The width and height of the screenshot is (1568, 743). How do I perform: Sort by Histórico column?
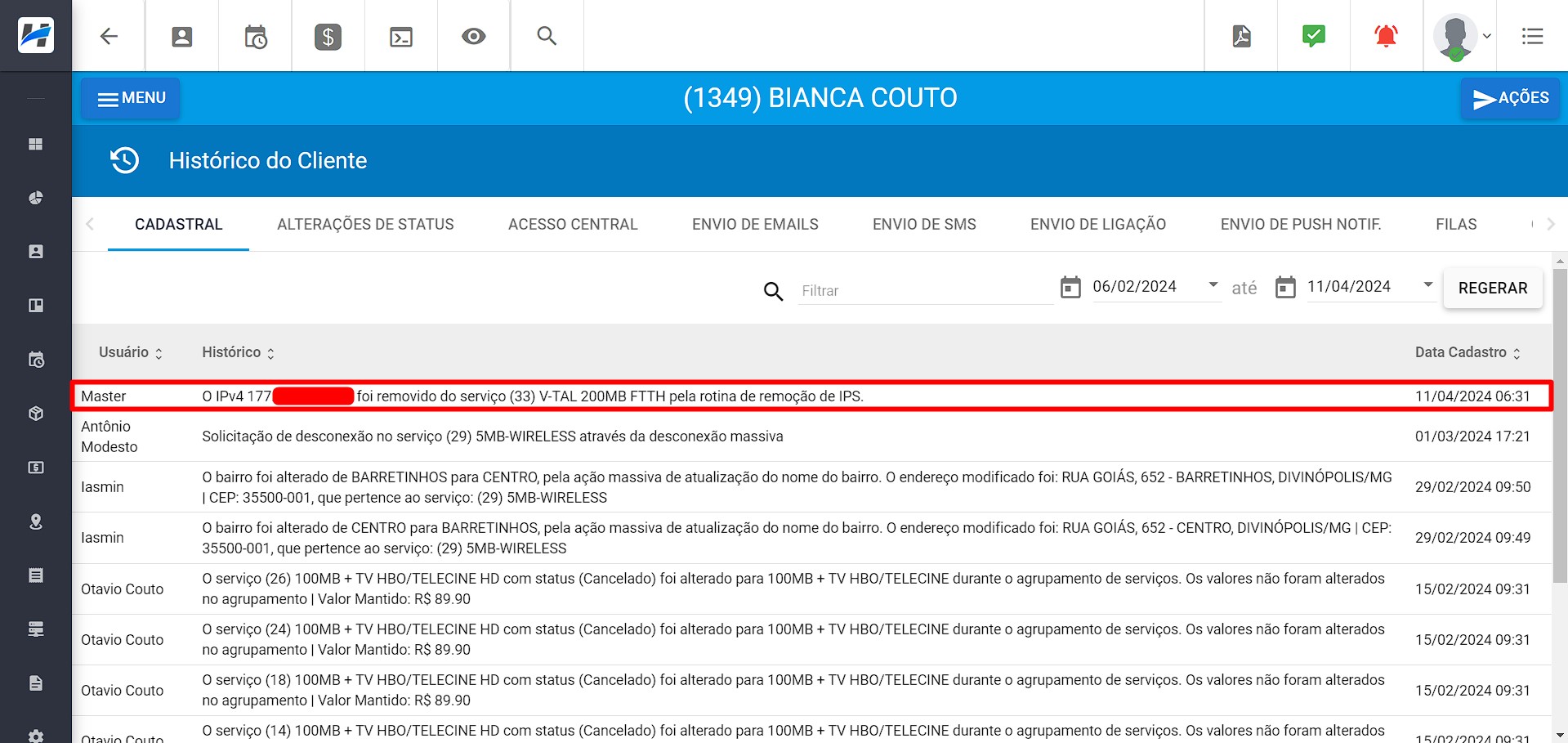(238, 352)
